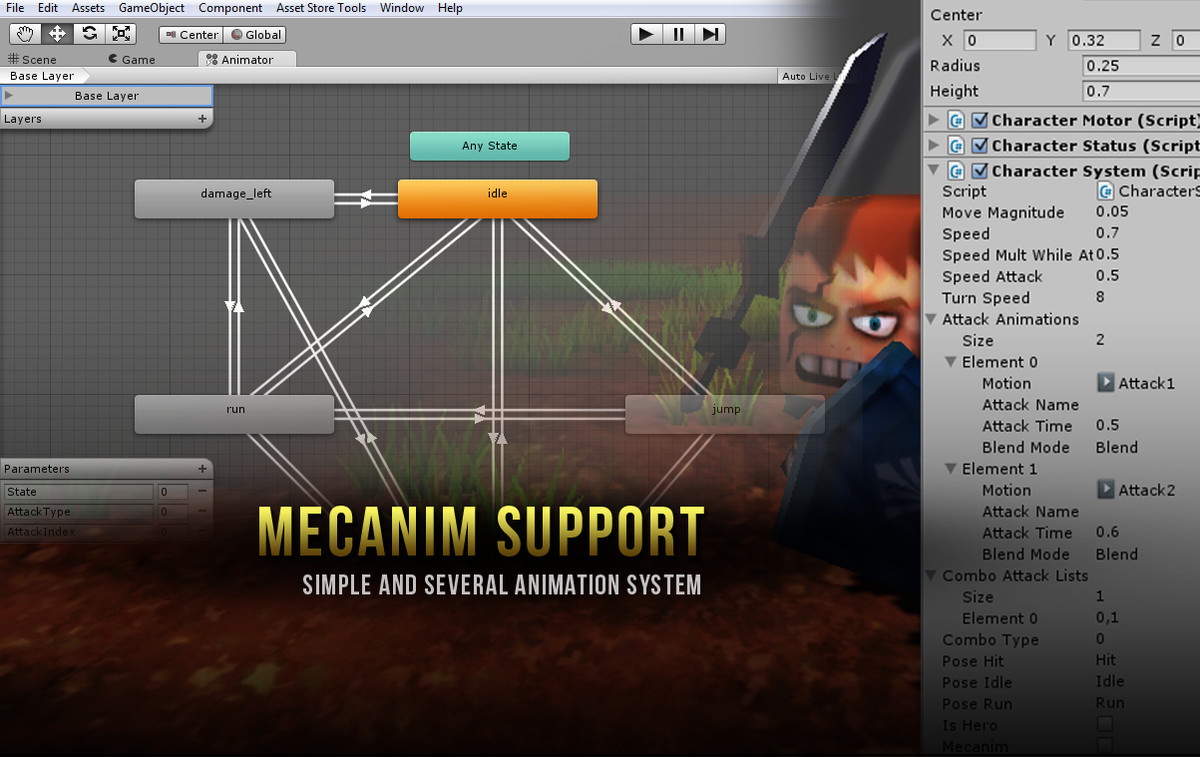Remove the AttackType parameter with its minus icon

(x=202, y=512)
